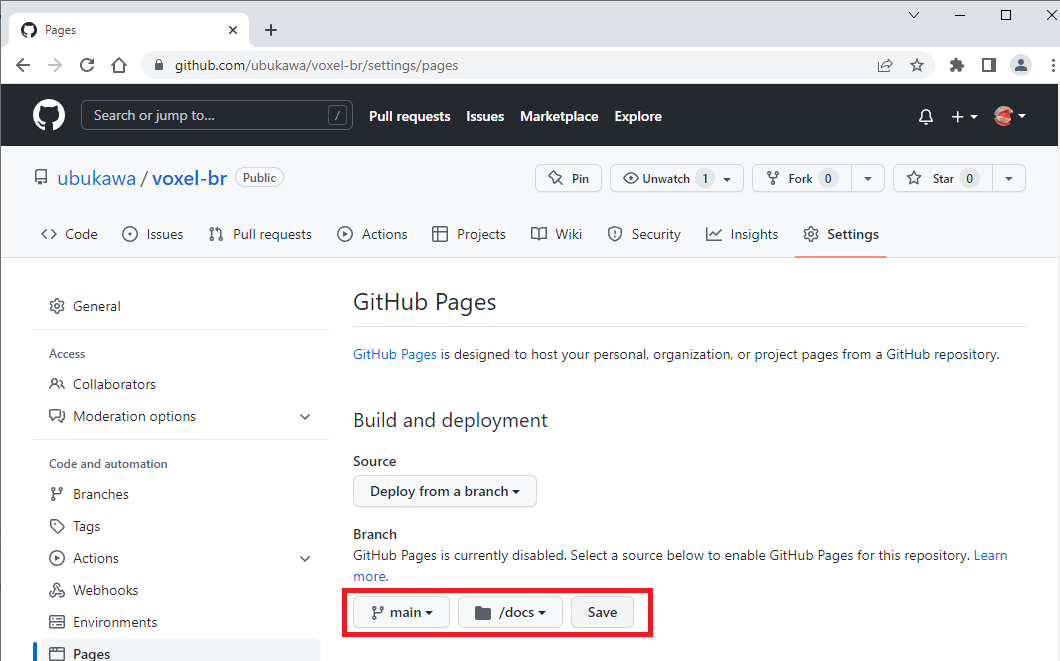This screenshot has height=661, width=1060.
Task: Open the plus create-new menu
Action: (964, 116)
